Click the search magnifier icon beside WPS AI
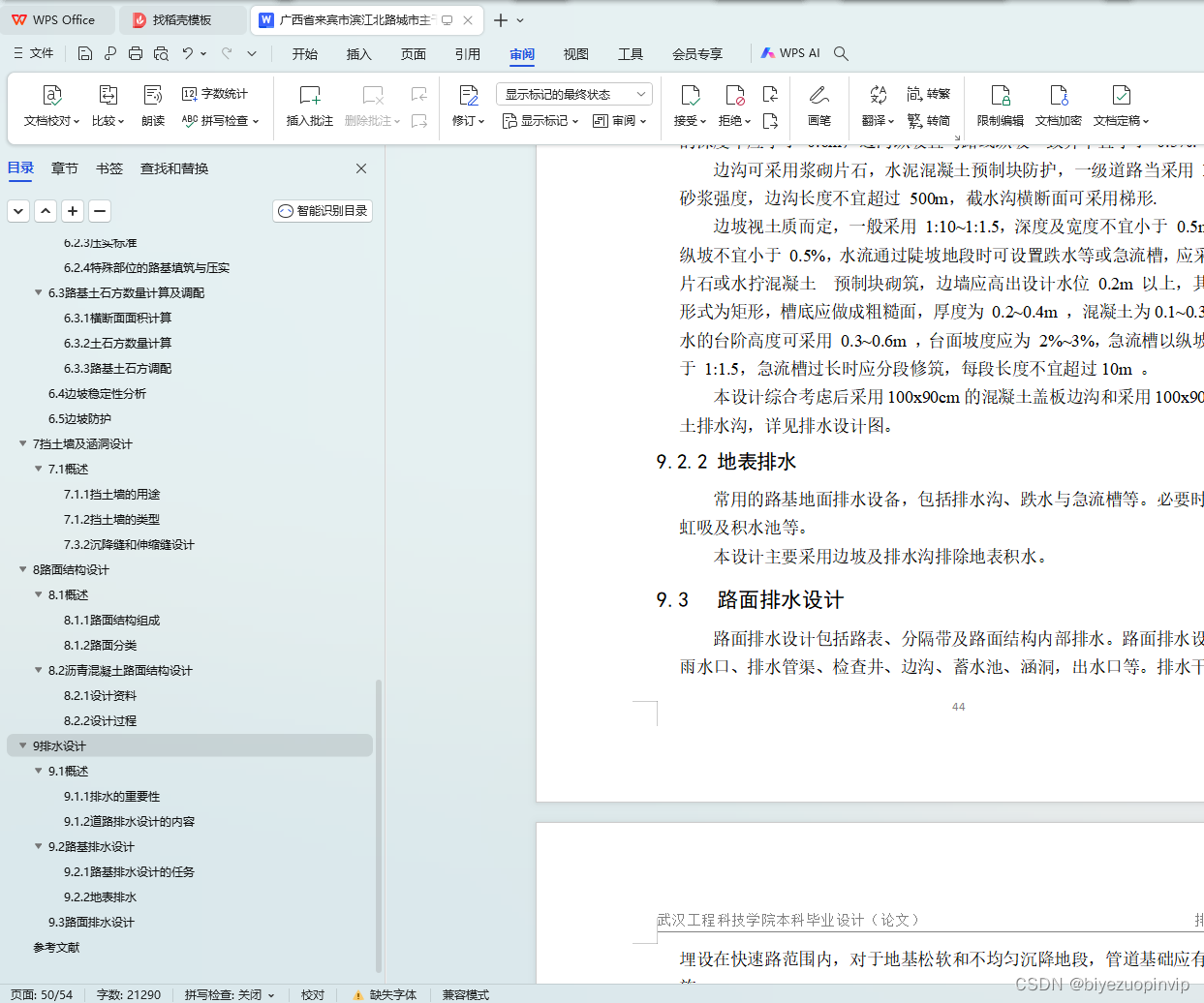 point(841,53)
